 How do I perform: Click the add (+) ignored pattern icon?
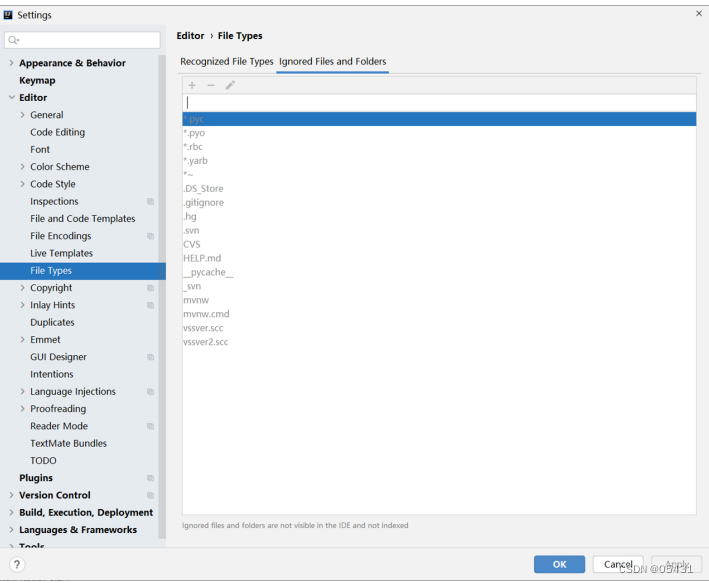click(192, 85)
